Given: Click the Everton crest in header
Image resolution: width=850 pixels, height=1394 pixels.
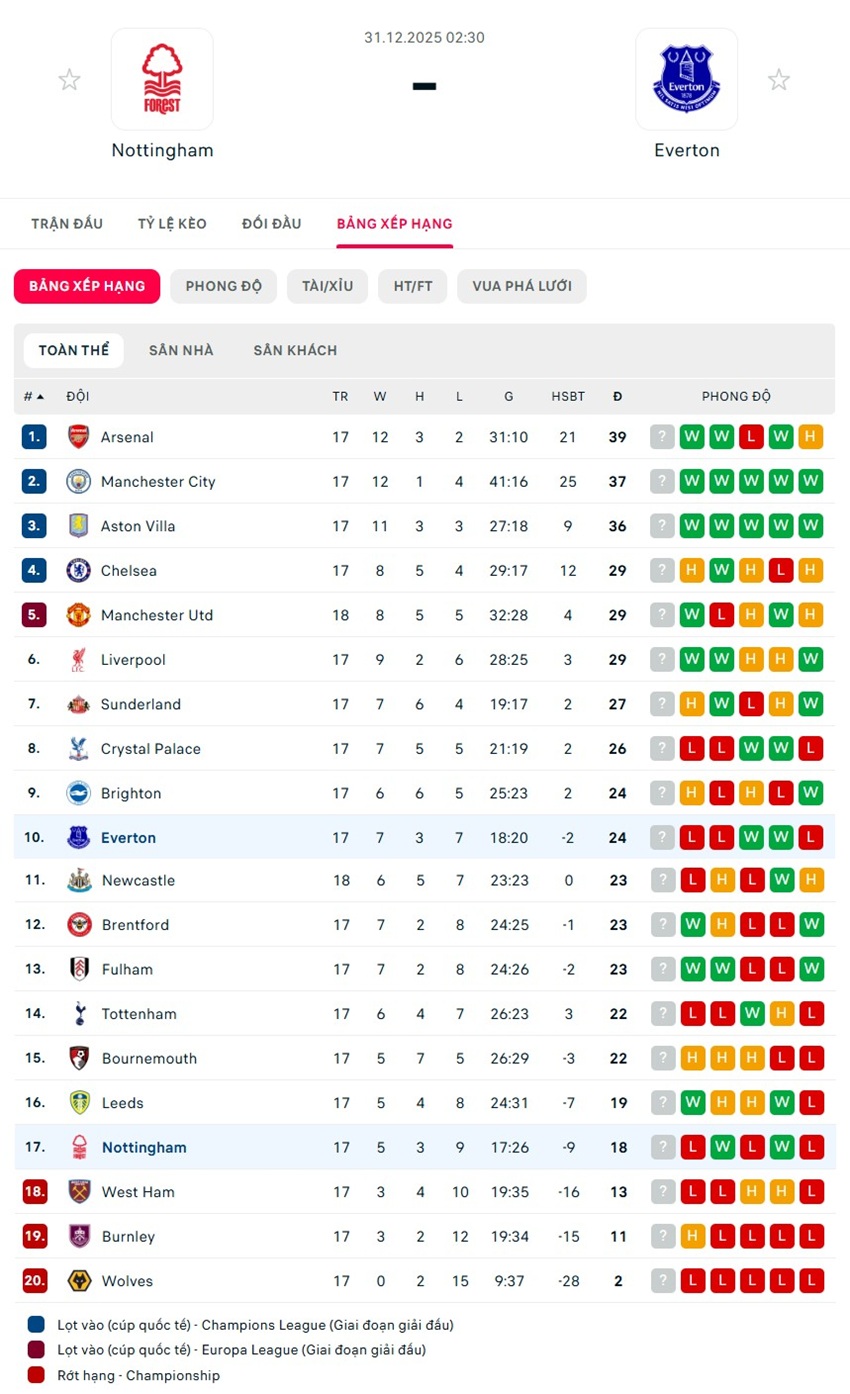Looking at the screenshot, I should pyautogui.click(x=686, y=79).
